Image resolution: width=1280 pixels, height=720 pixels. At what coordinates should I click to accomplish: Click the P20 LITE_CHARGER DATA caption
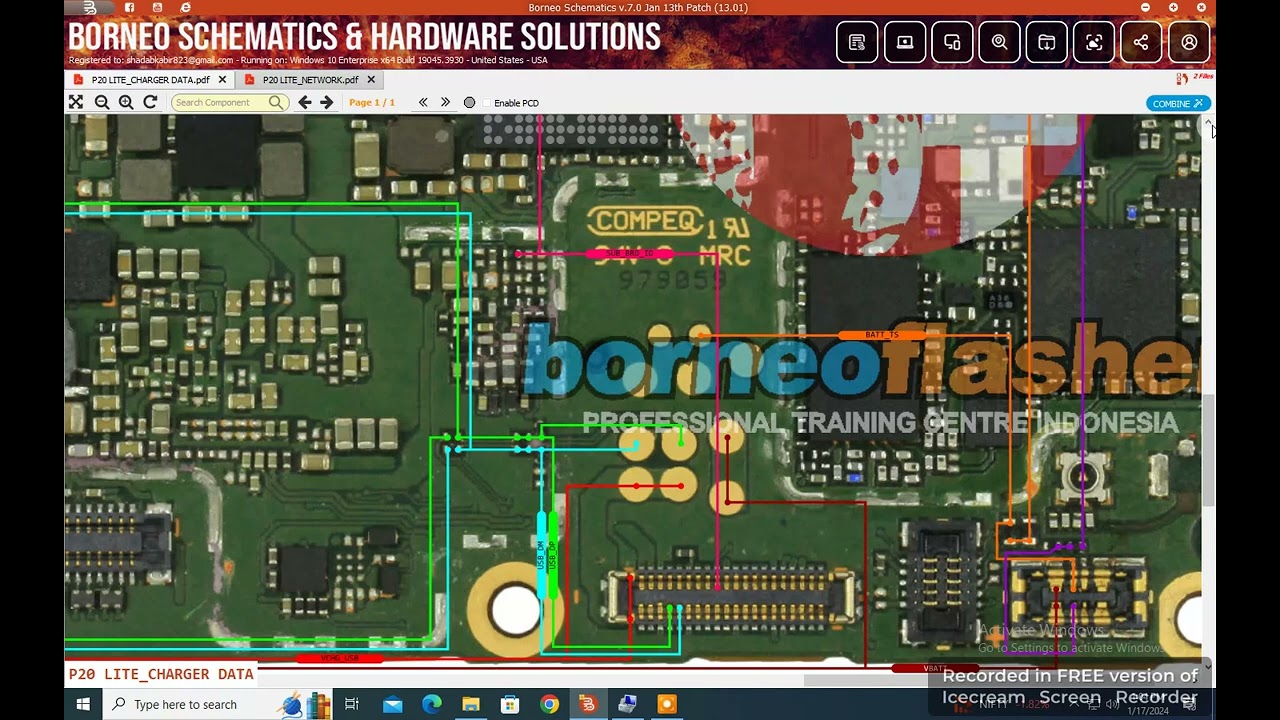pyautogui.click(x=161, y=674)
